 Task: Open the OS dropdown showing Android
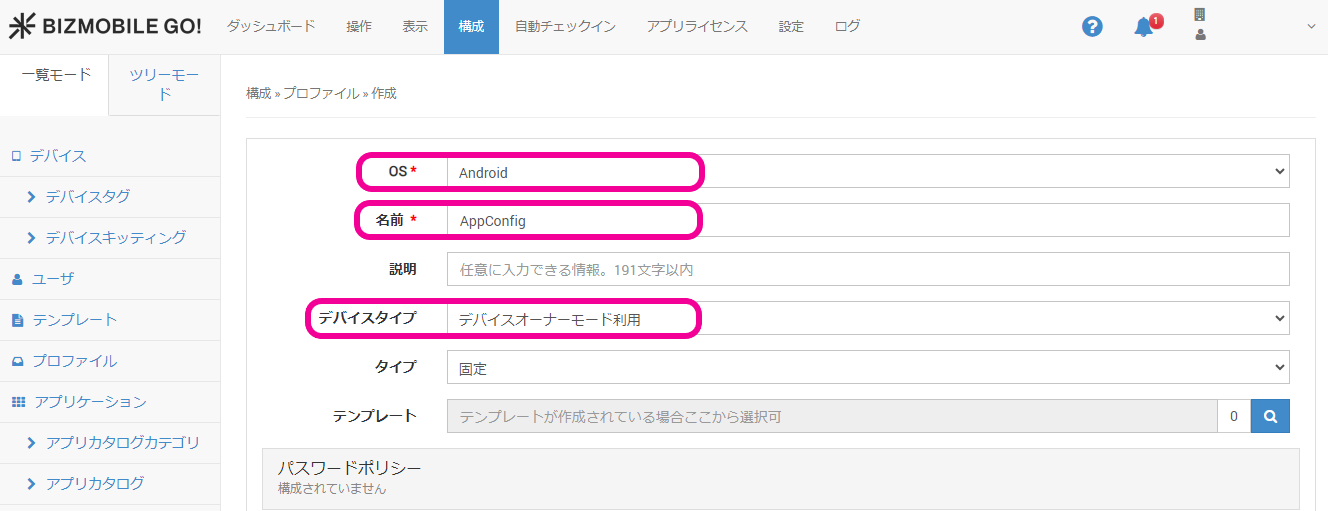(867, 172)
